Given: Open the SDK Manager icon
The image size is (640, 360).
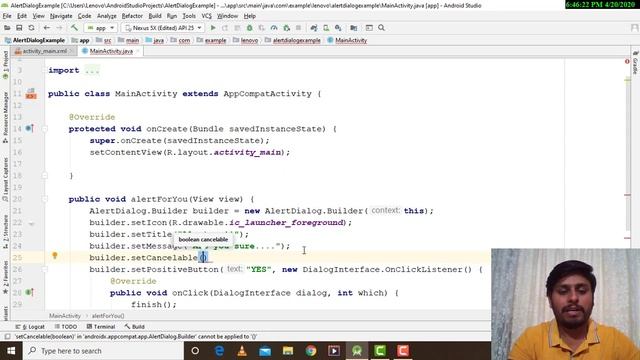Looking at the screenshot, I should 338,28.
